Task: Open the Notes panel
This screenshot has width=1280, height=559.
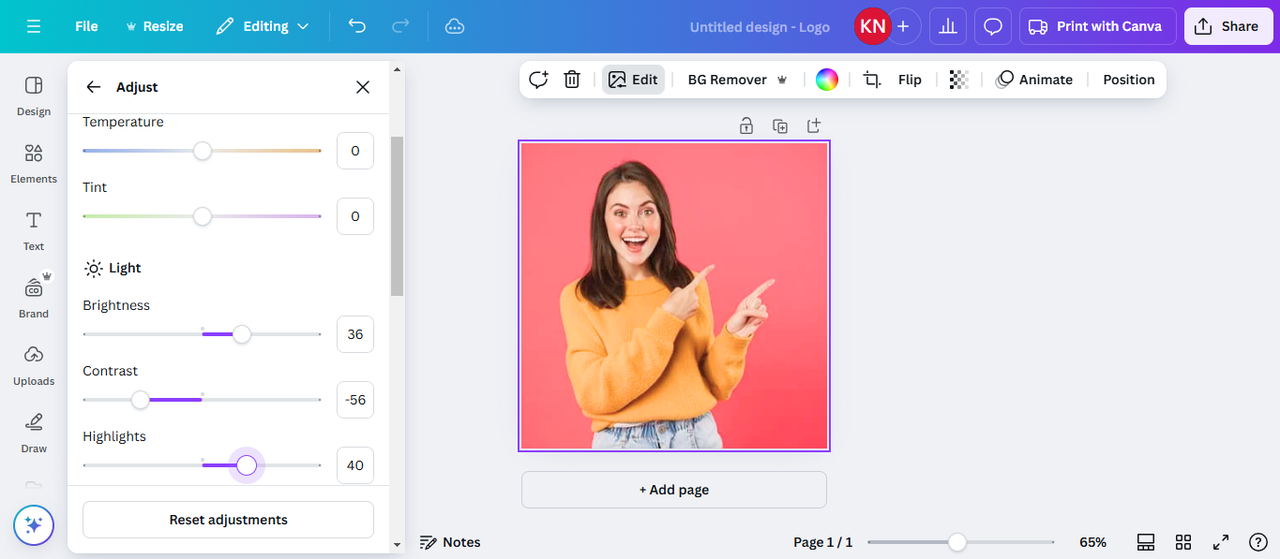Action: (450, 542)
